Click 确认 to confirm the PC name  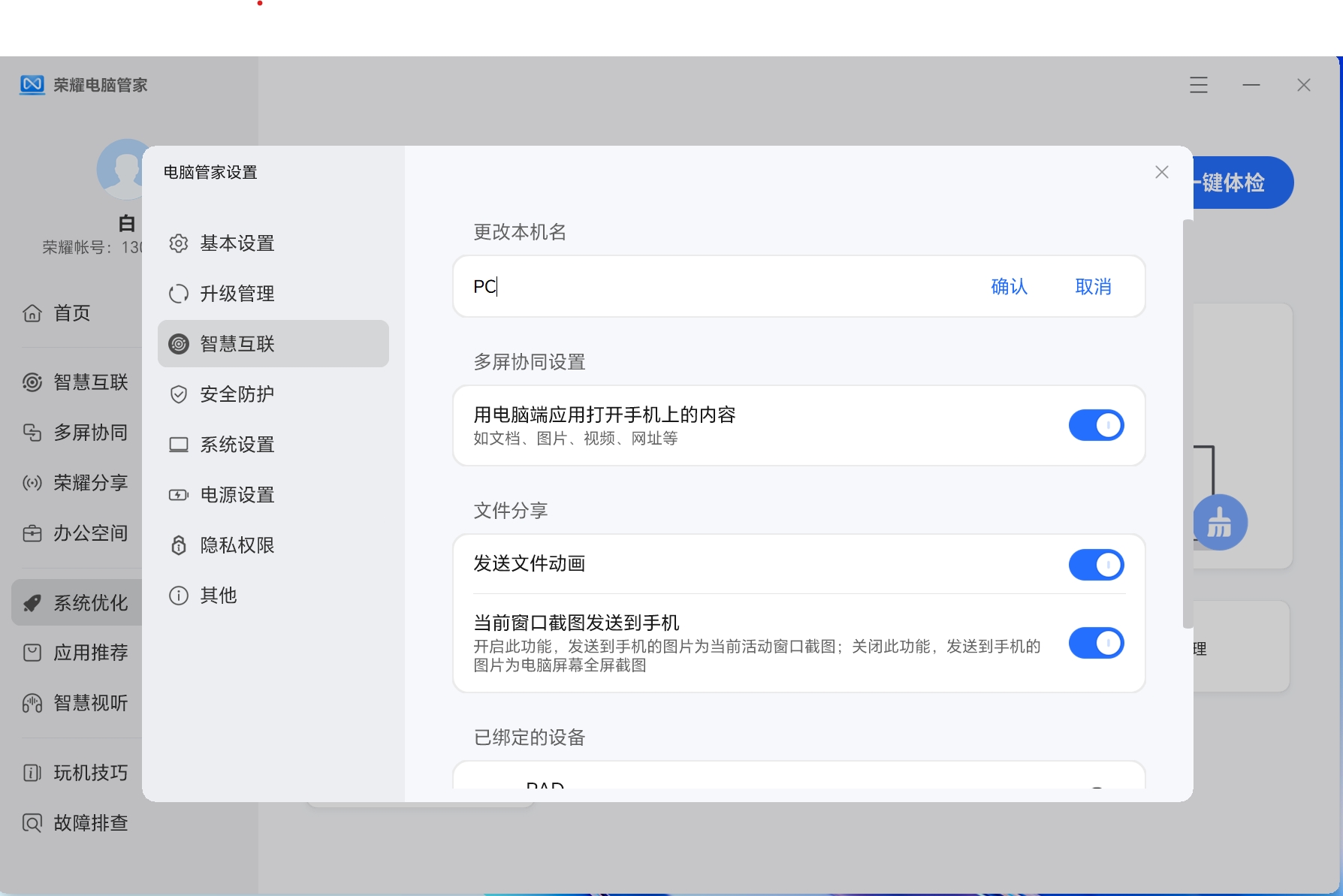click(x=1009, y=287)
